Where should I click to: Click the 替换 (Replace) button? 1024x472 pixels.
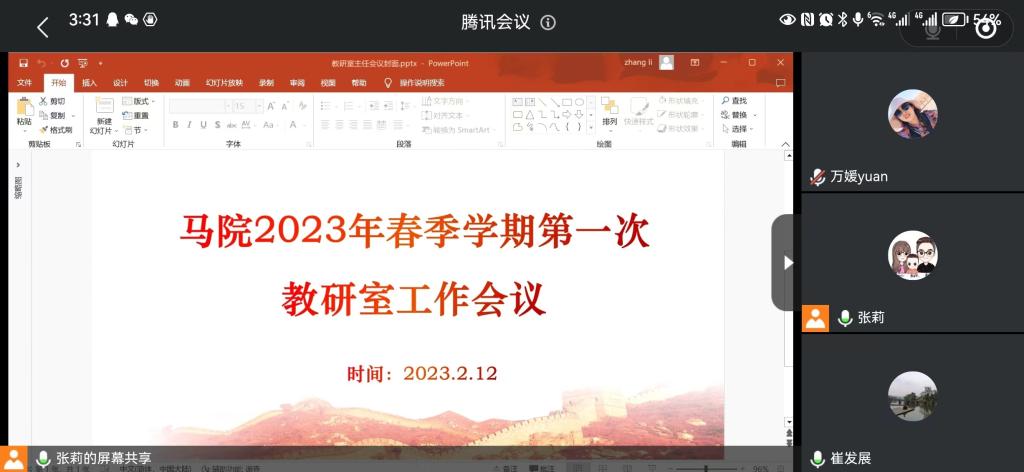[738, 115]
